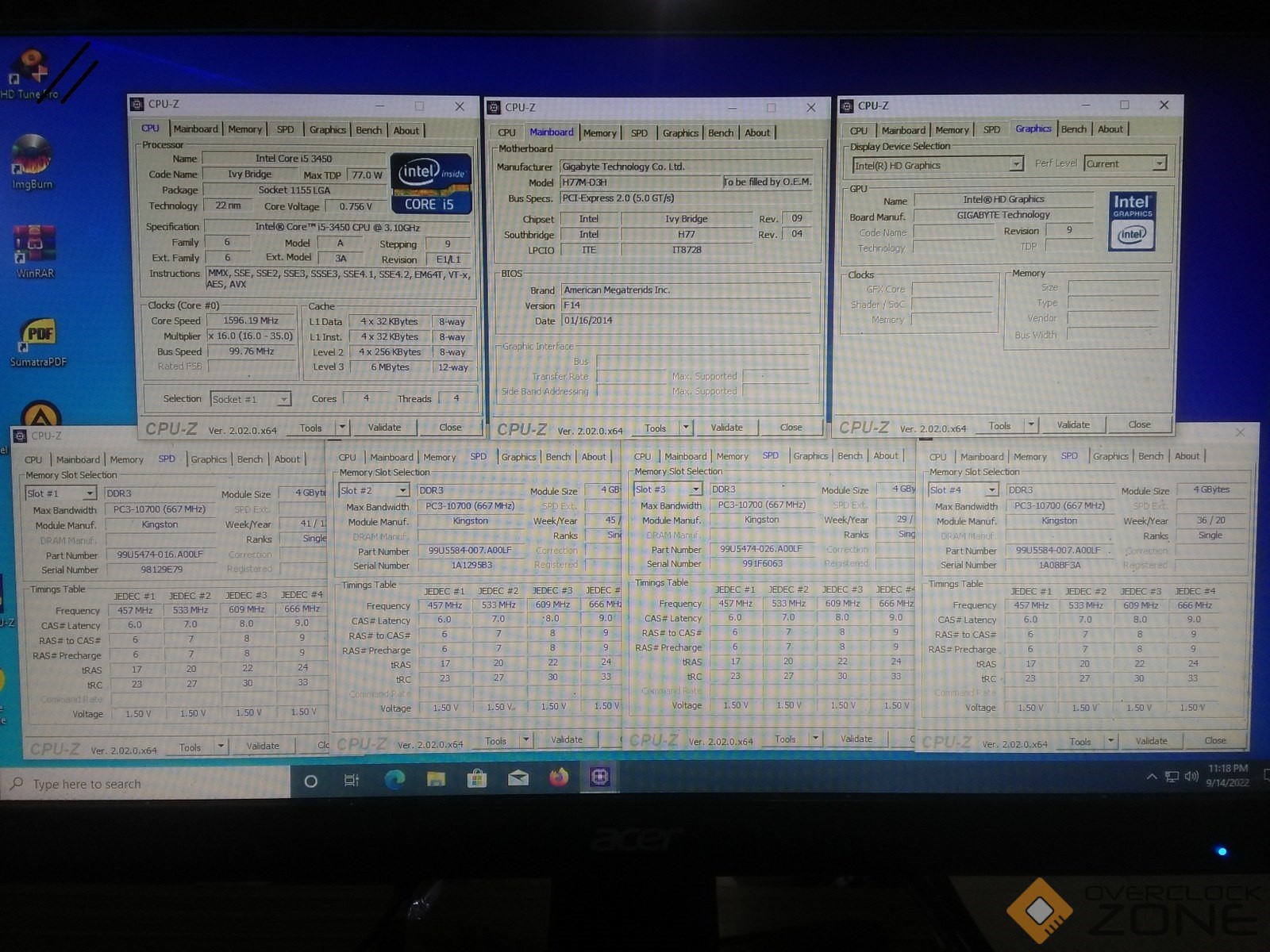Open the Slot #2 memory slot dropdown
1270x952 pixels.
(x=374, y=490)
